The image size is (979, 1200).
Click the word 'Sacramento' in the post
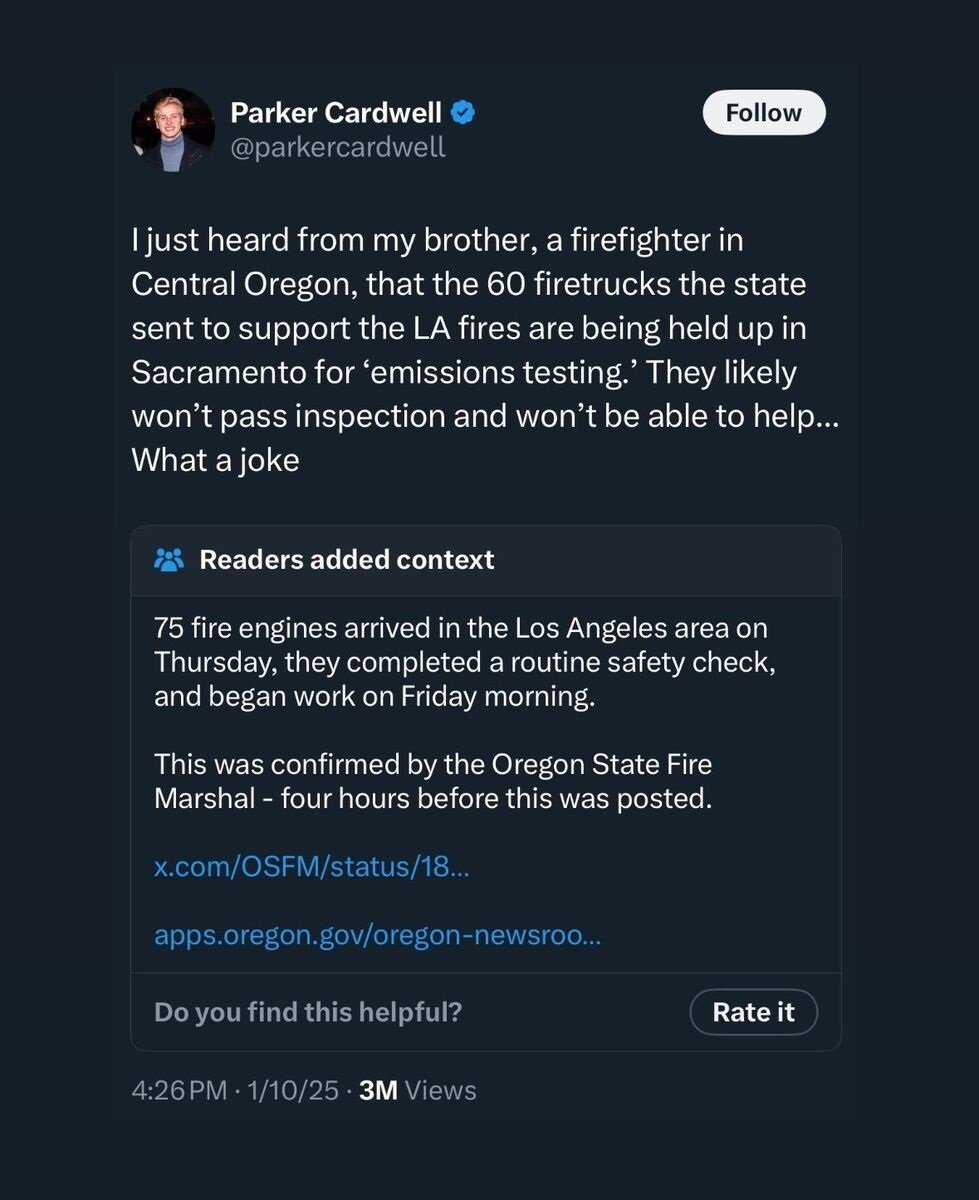point(220,373)
